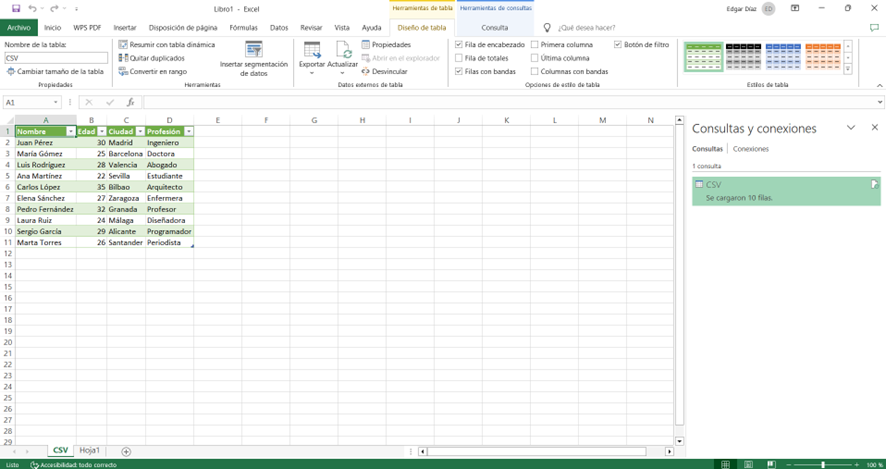Open the Profesión column filter dropdown
886x469 pixels.
point(189,132)
